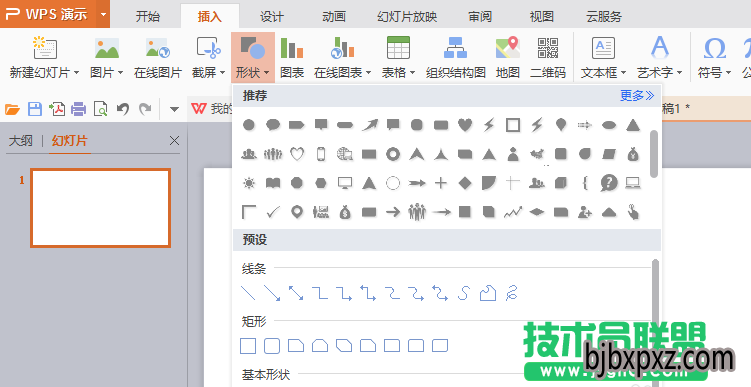Close the slide thumbnail pane
The image size is (751, 387).
tap(174, 140)
